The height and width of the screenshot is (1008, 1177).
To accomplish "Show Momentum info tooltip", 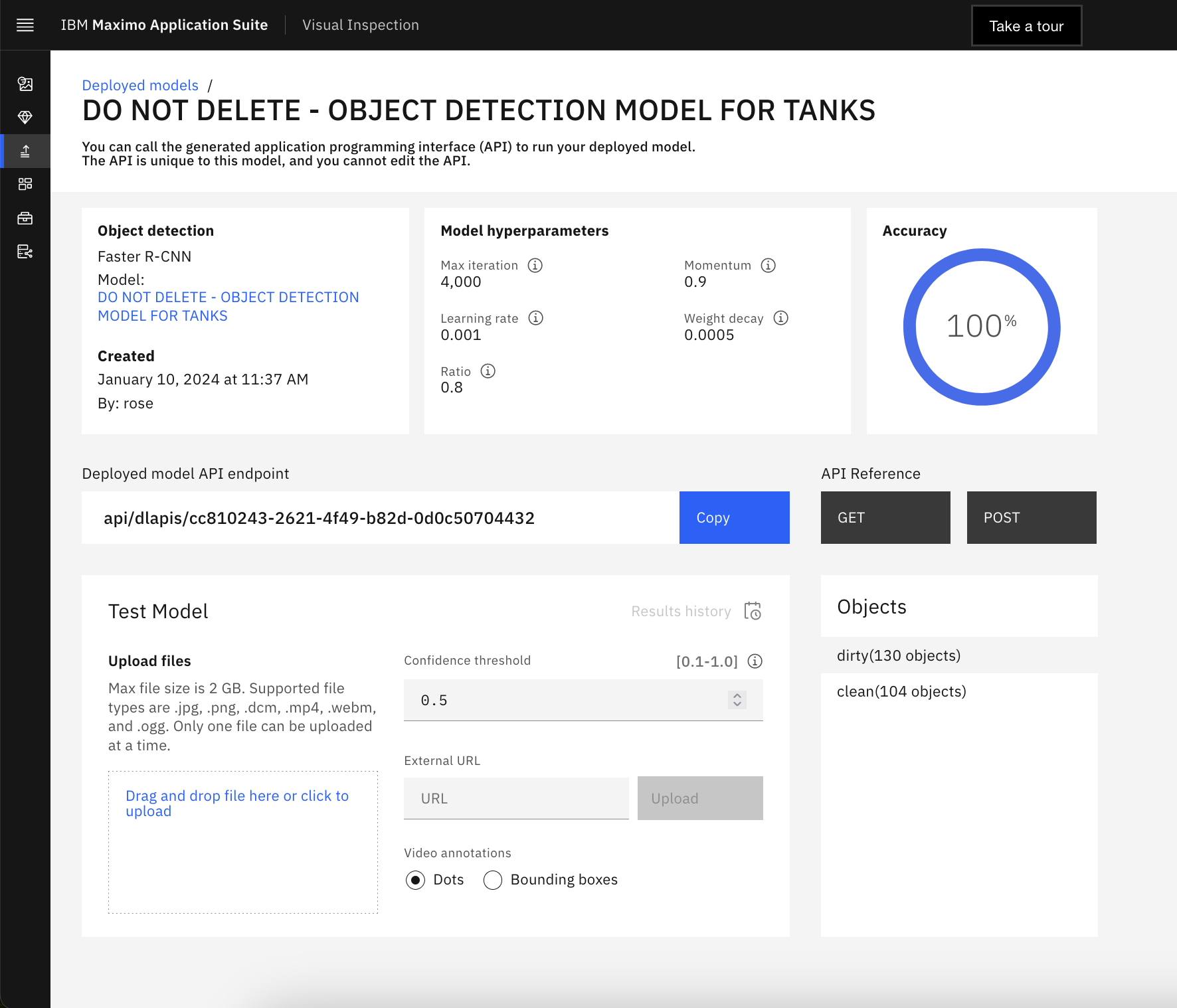I will tap(769, 266).
